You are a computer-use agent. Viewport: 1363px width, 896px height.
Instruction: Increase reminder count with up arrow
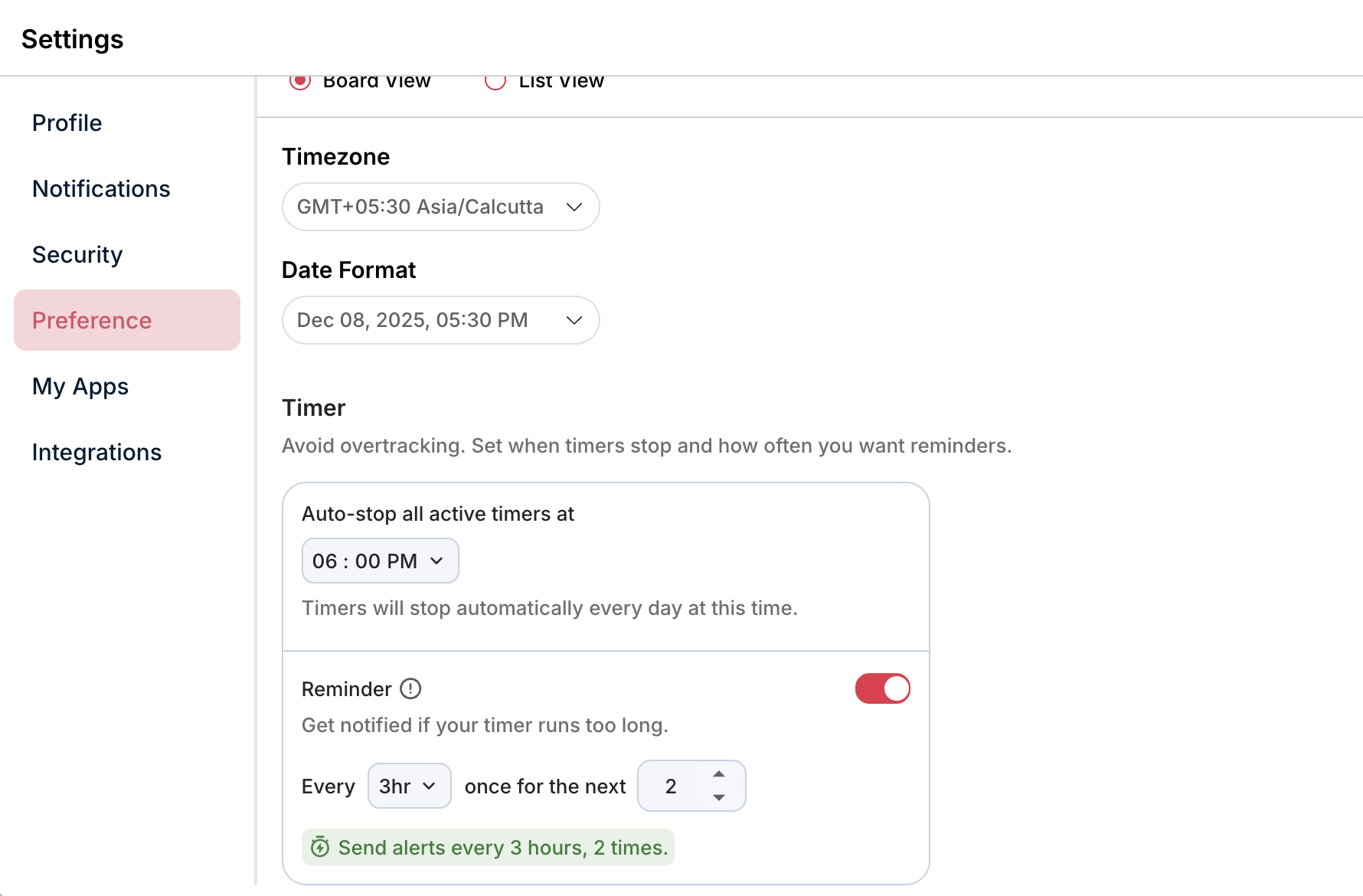[x=718, y=774]
